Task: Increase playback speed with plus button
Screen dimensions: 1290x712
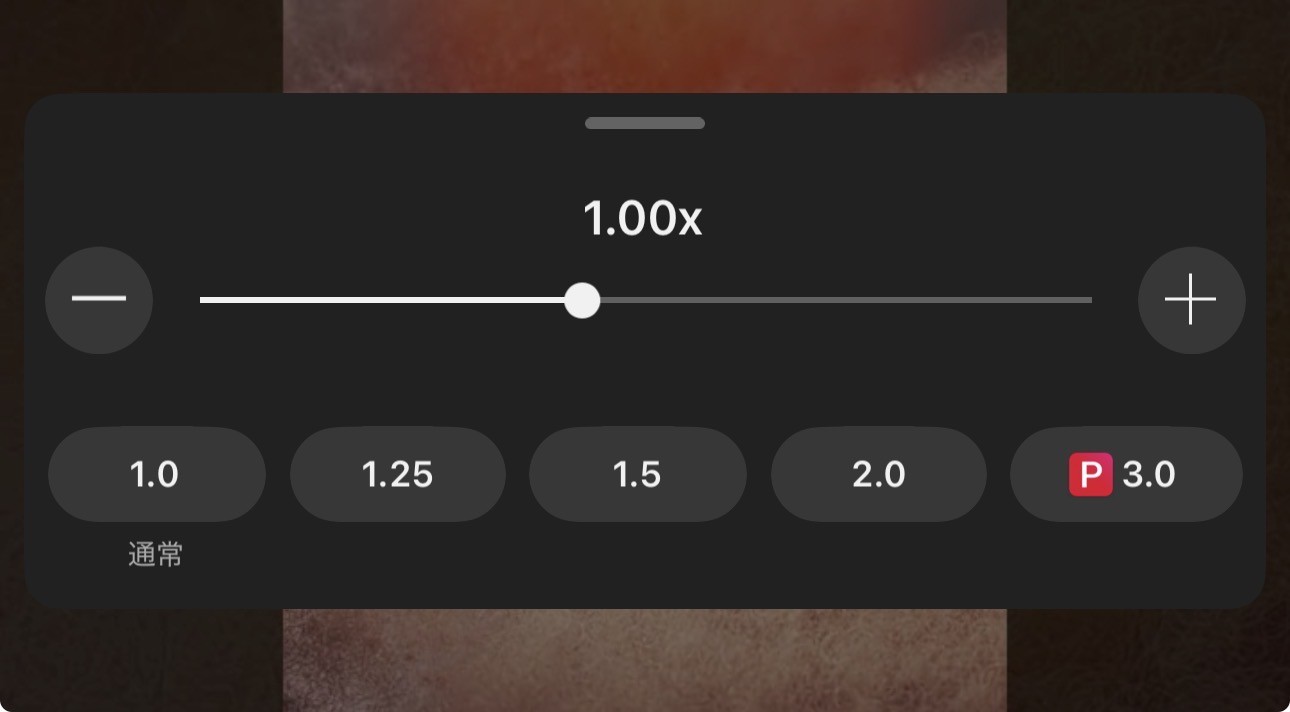Action: pyautogui.click(x=1191, y=300)
